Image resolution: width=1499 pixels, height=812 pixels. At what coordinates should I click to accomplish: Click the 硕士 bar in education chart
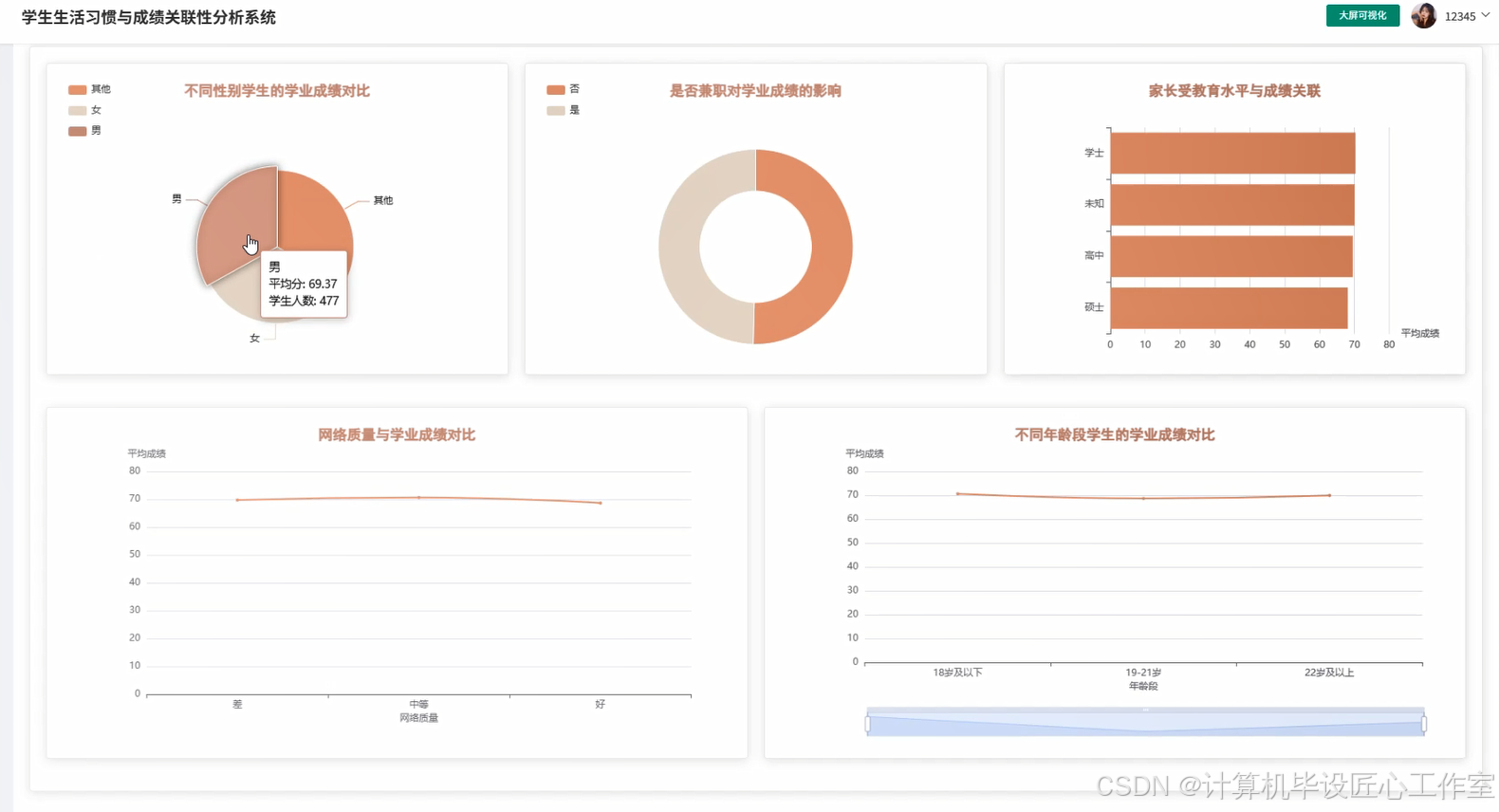pos(1229,307)
